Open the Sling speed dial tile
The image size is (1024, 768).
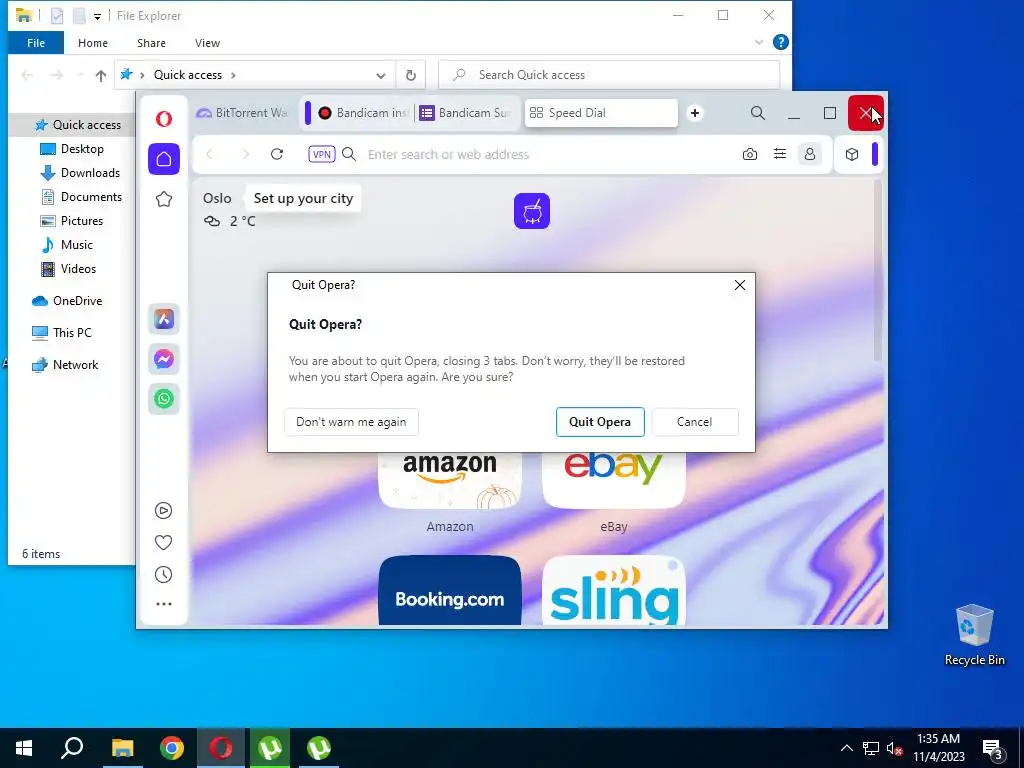click(614, 590)
